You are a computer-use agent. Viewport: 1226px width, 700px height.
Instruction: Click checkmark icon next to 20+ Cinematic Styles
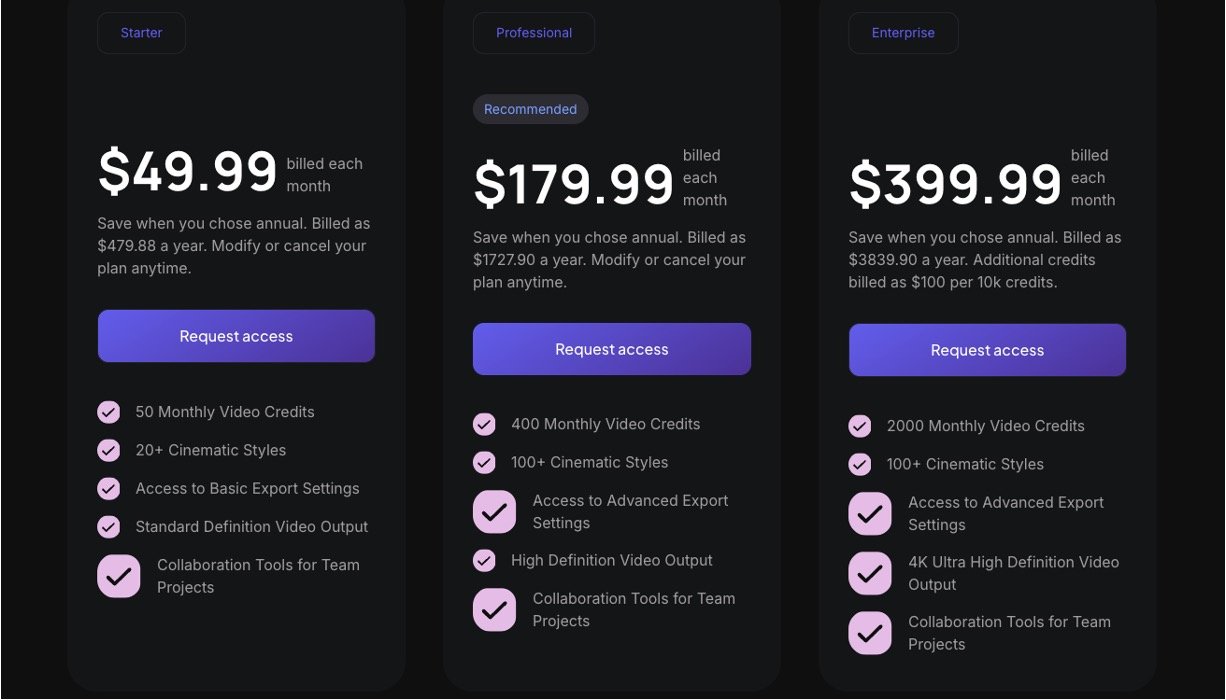pos(109,450)
